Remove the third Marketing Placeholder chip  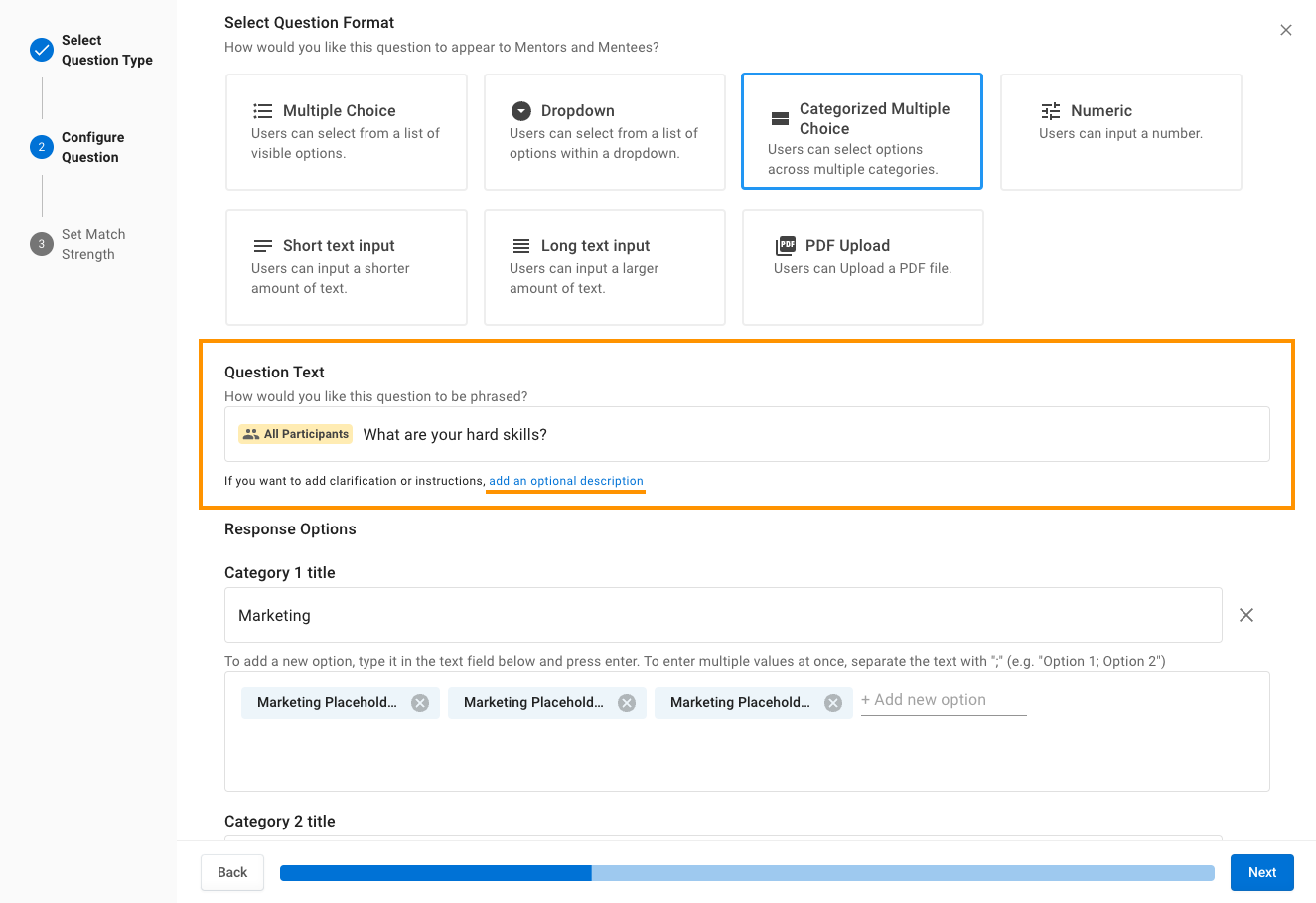click(833, 703)
